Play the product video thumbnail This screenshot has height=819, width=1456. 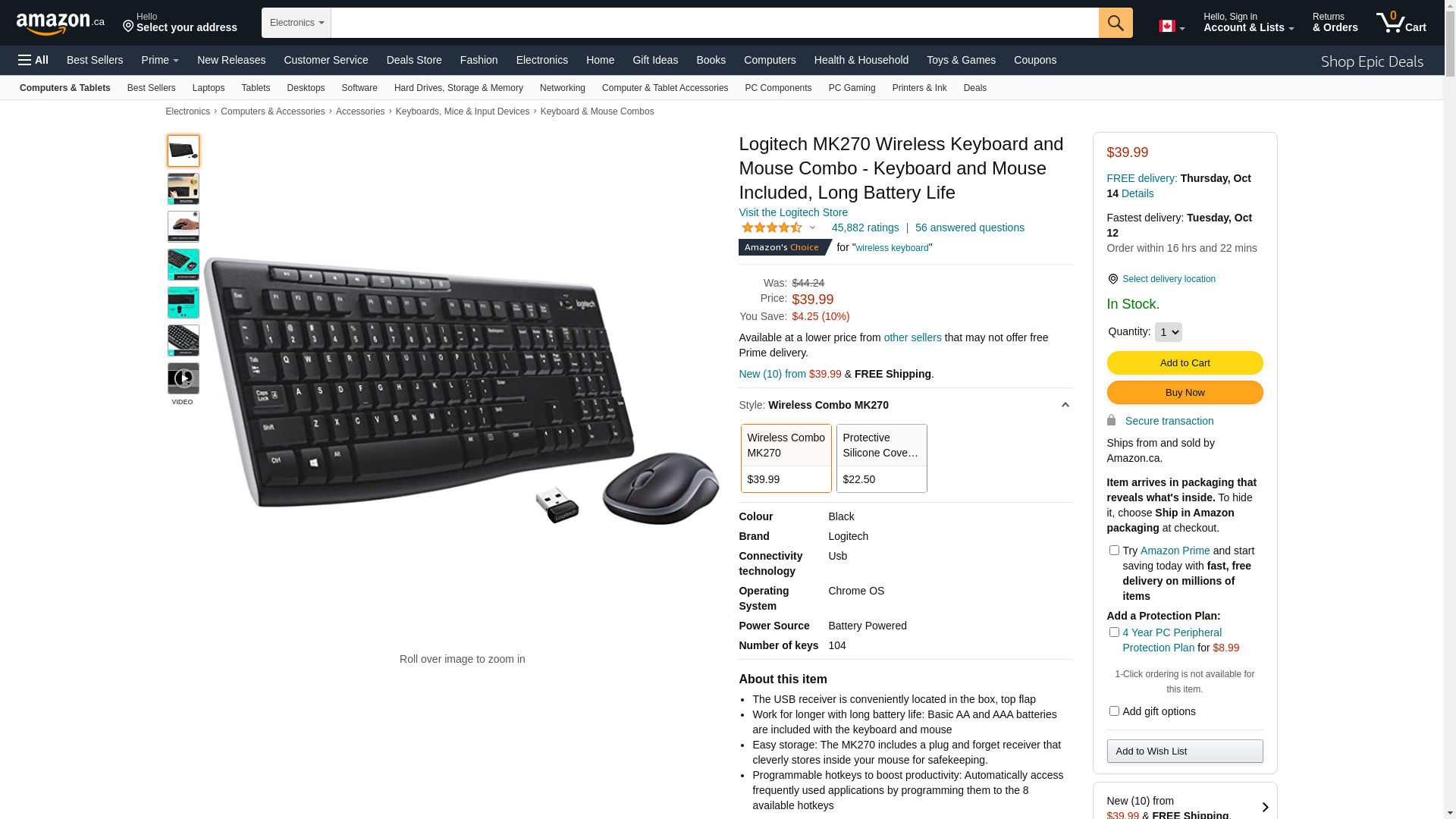pyautogui.click(x=184, y=378)
